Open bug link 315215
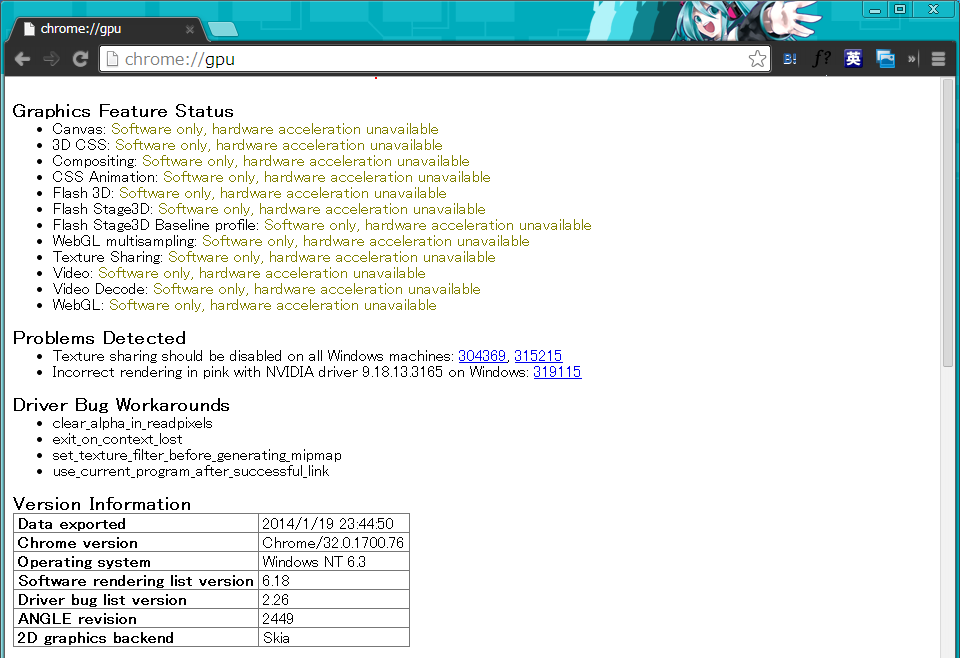The width and height of the screenshot is (960, 658). point(538,356)
